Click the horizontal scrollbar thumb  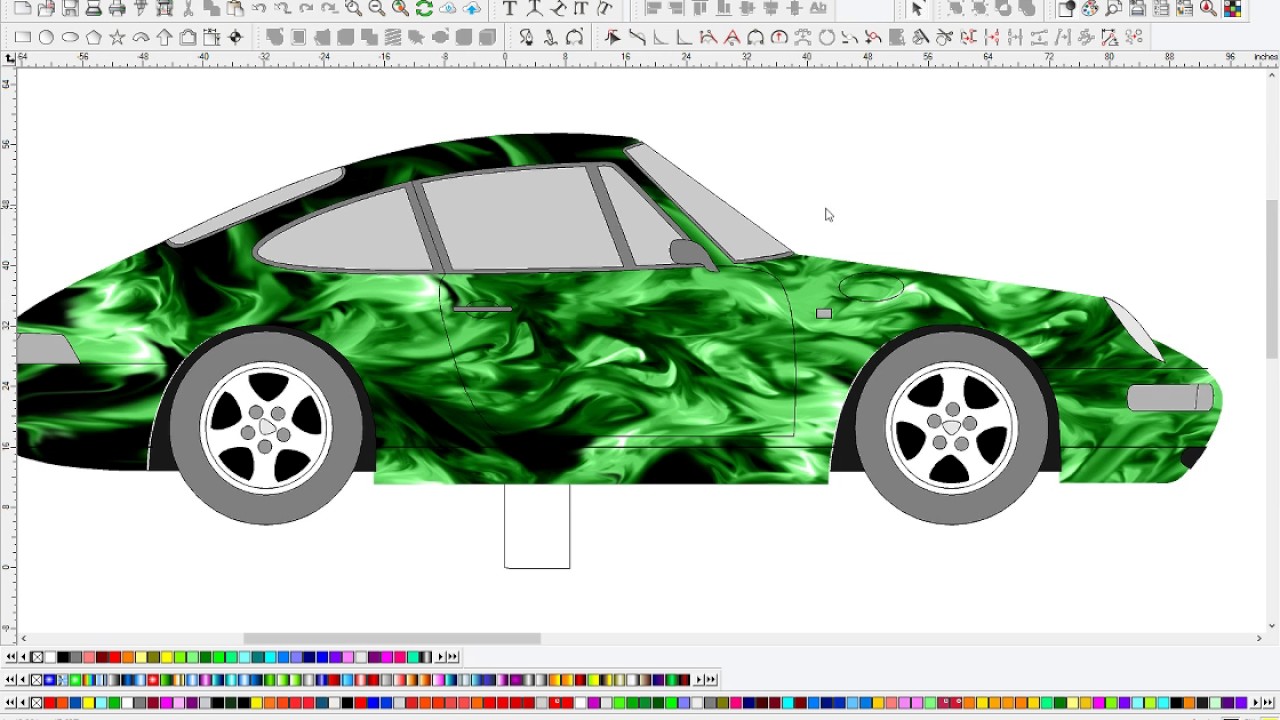(392, 638)
